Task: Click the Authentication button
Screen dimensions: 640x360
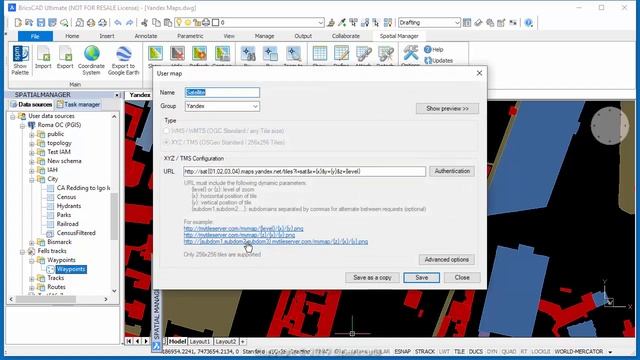Action: pos(452,171)
